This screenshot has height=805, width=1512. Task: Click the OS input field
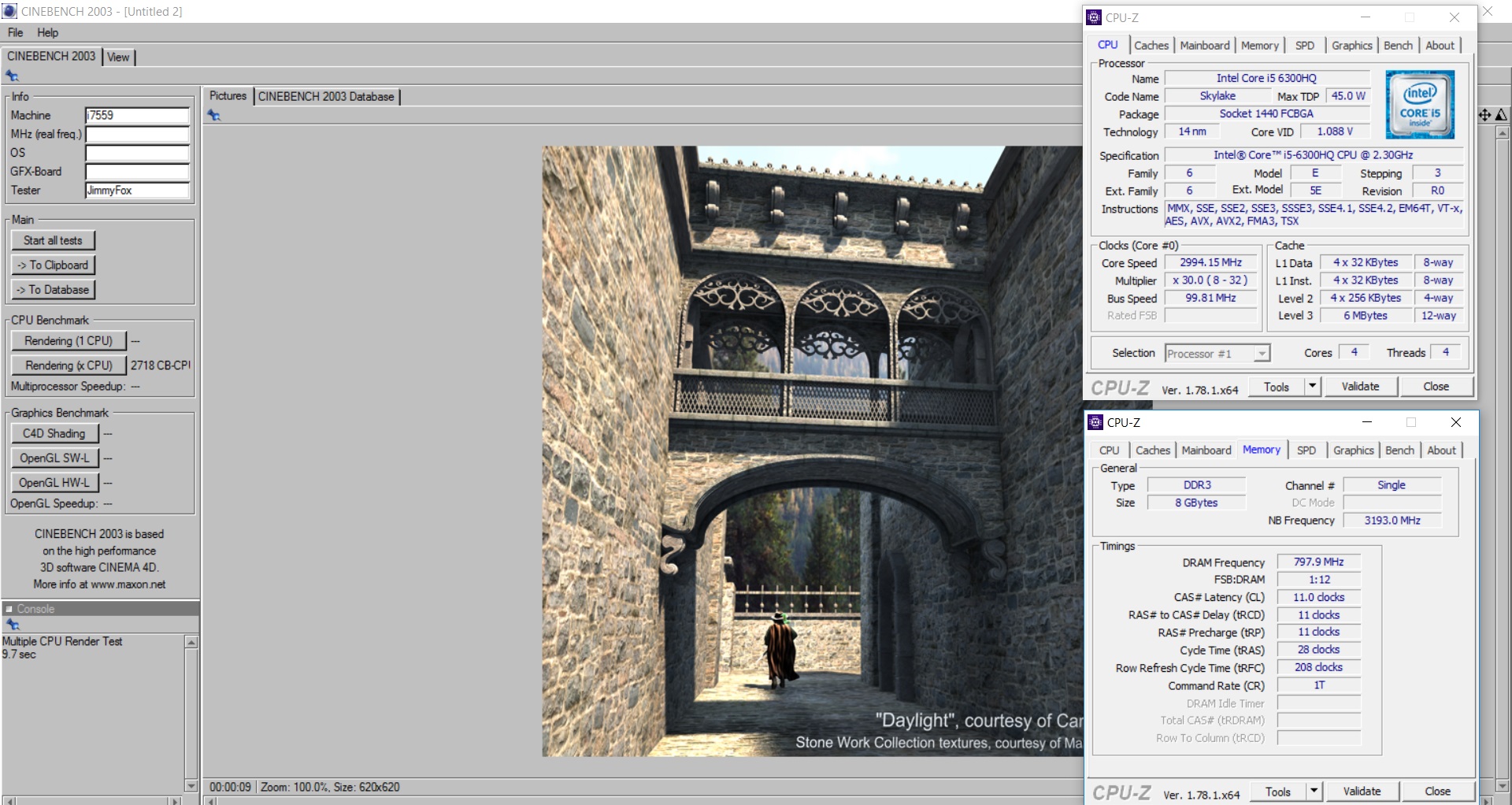click(x=137, y=153)
